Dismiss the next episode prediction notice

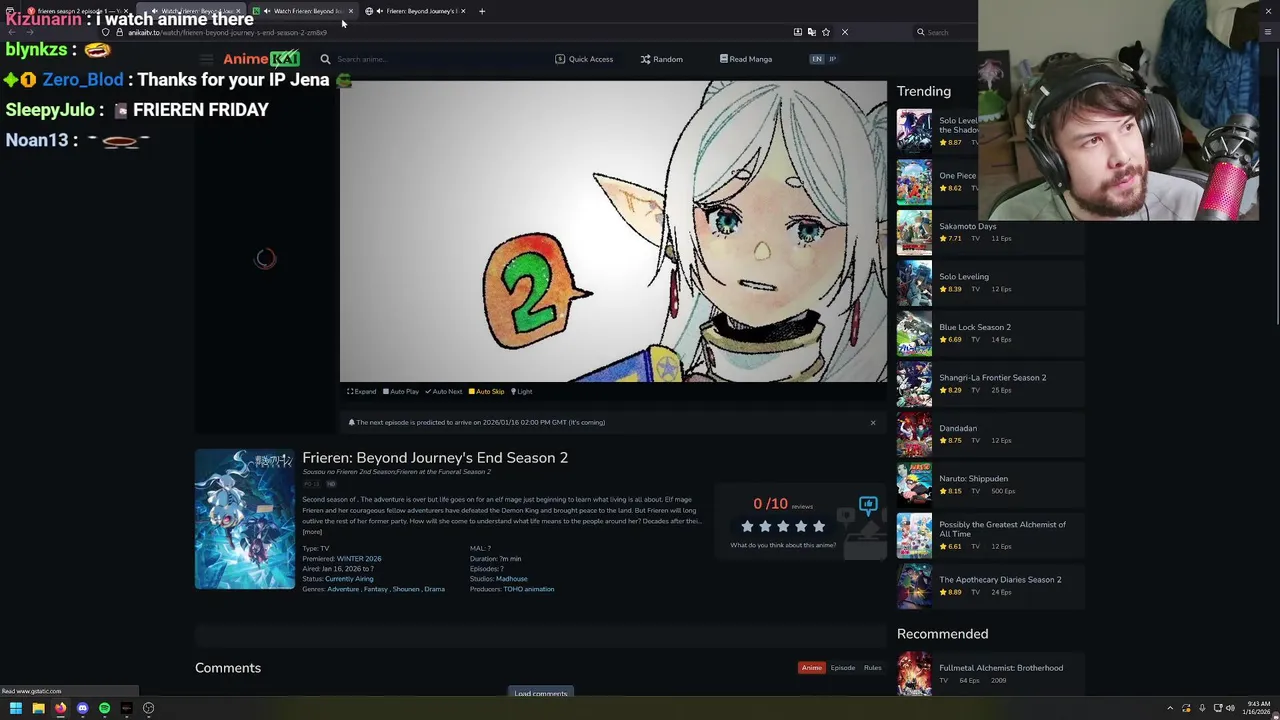point(873,422)
